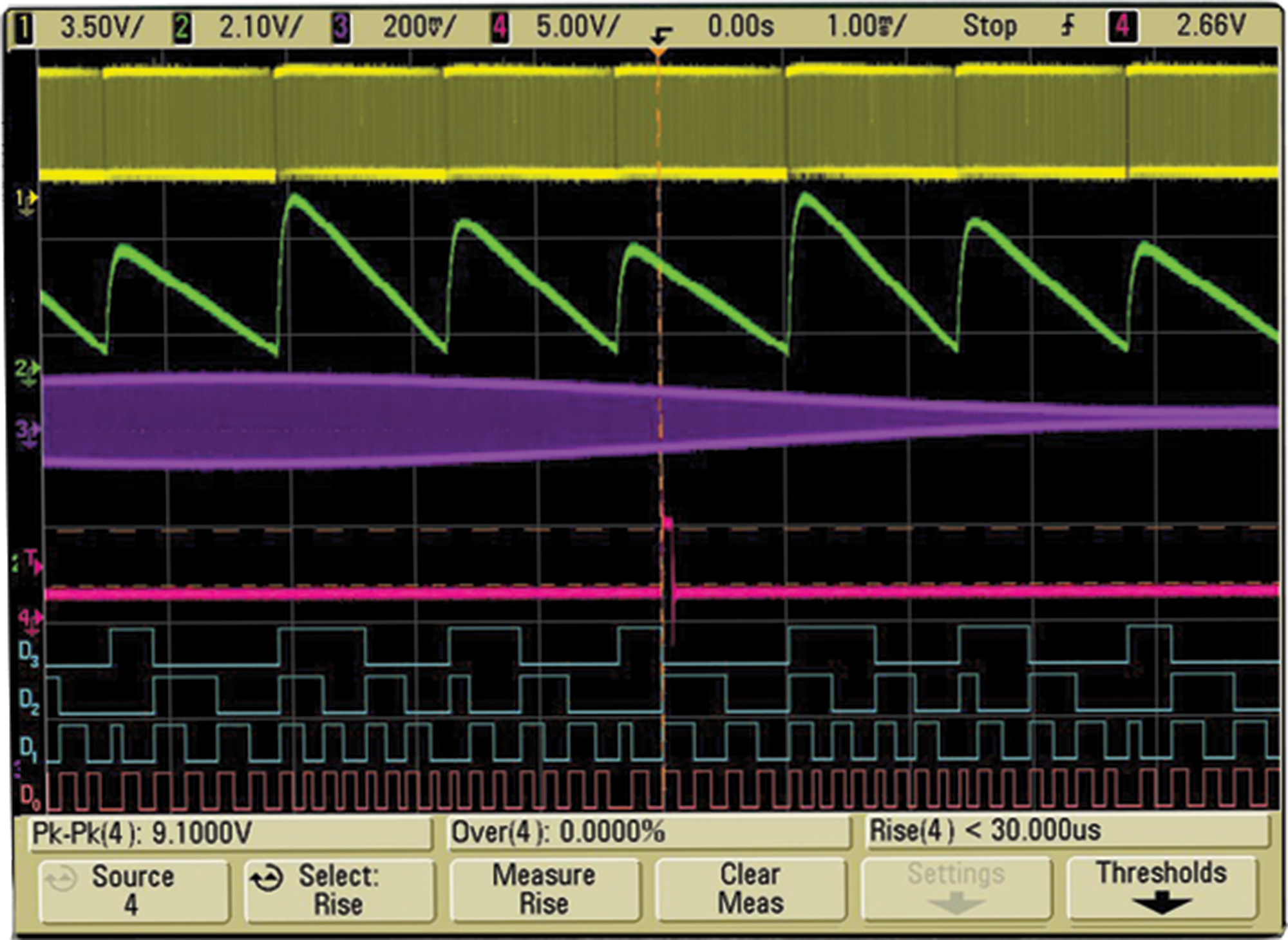1288x940 pixels.
Task: Open the Select: Rise measurement softkey
Action: tap(339, 890)
